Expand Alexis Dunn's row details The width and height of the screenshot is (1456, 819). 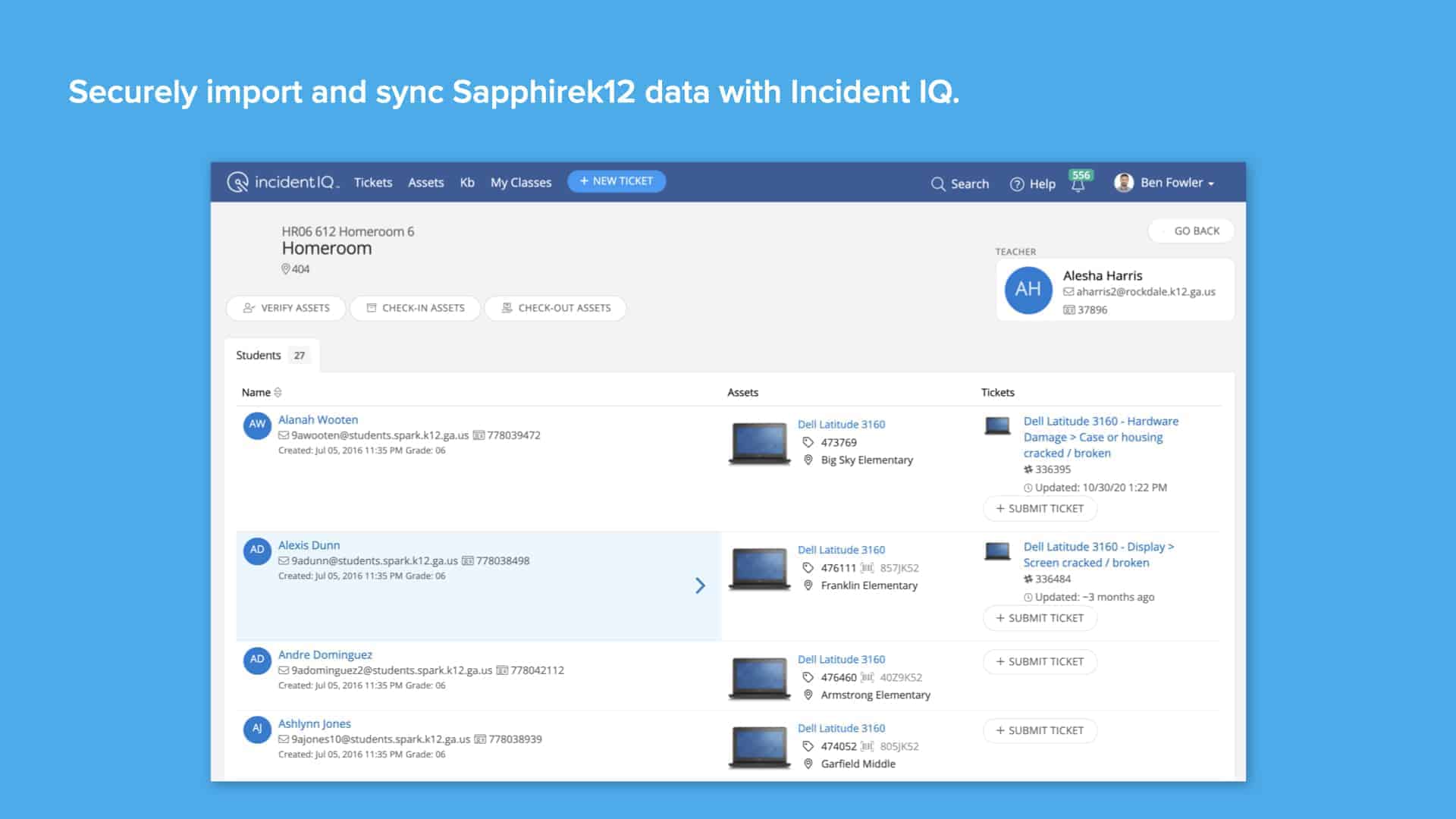pos(700,585)
